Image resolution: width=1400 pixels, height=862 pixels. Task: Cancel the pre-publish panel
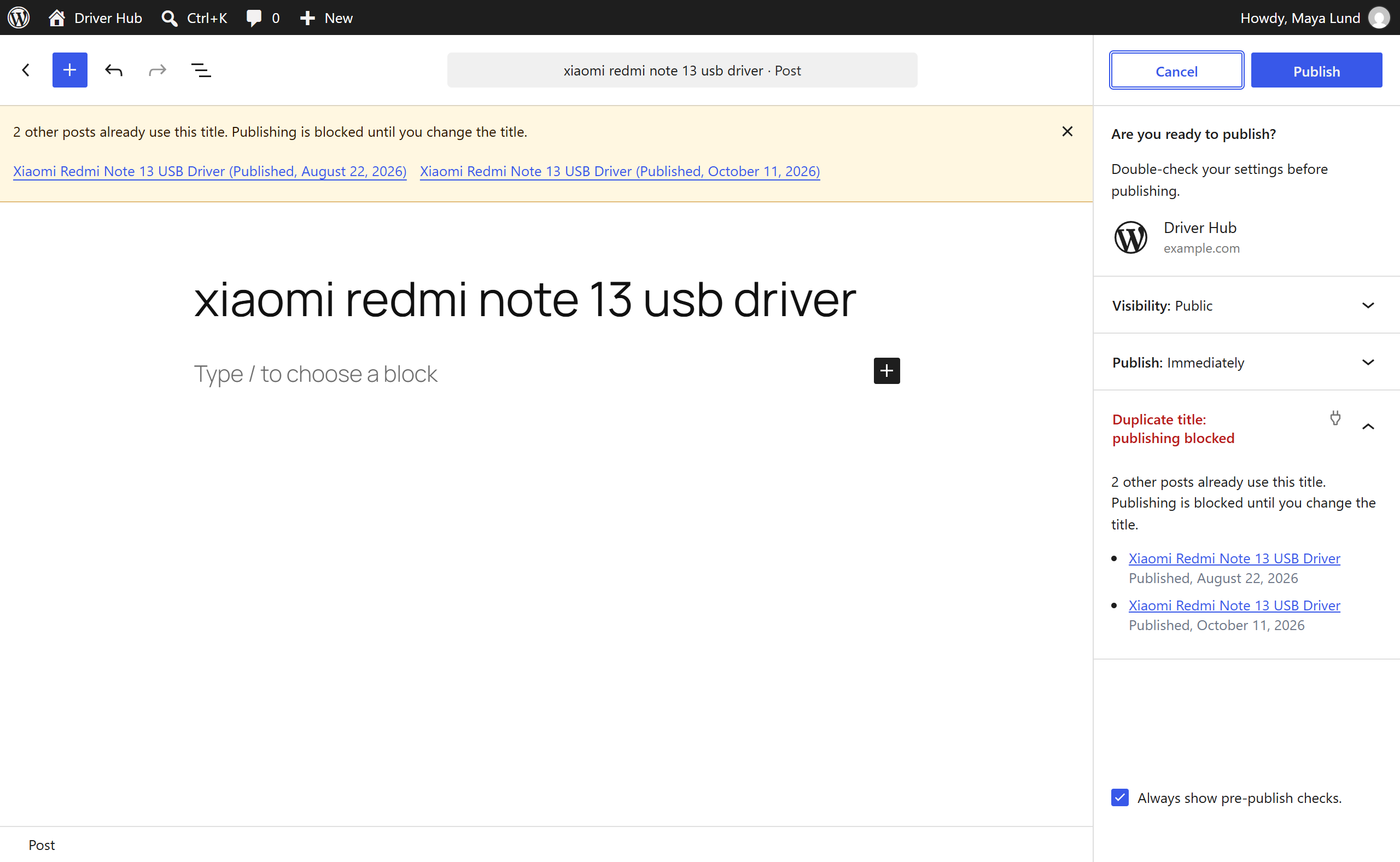click(1176, 71)
